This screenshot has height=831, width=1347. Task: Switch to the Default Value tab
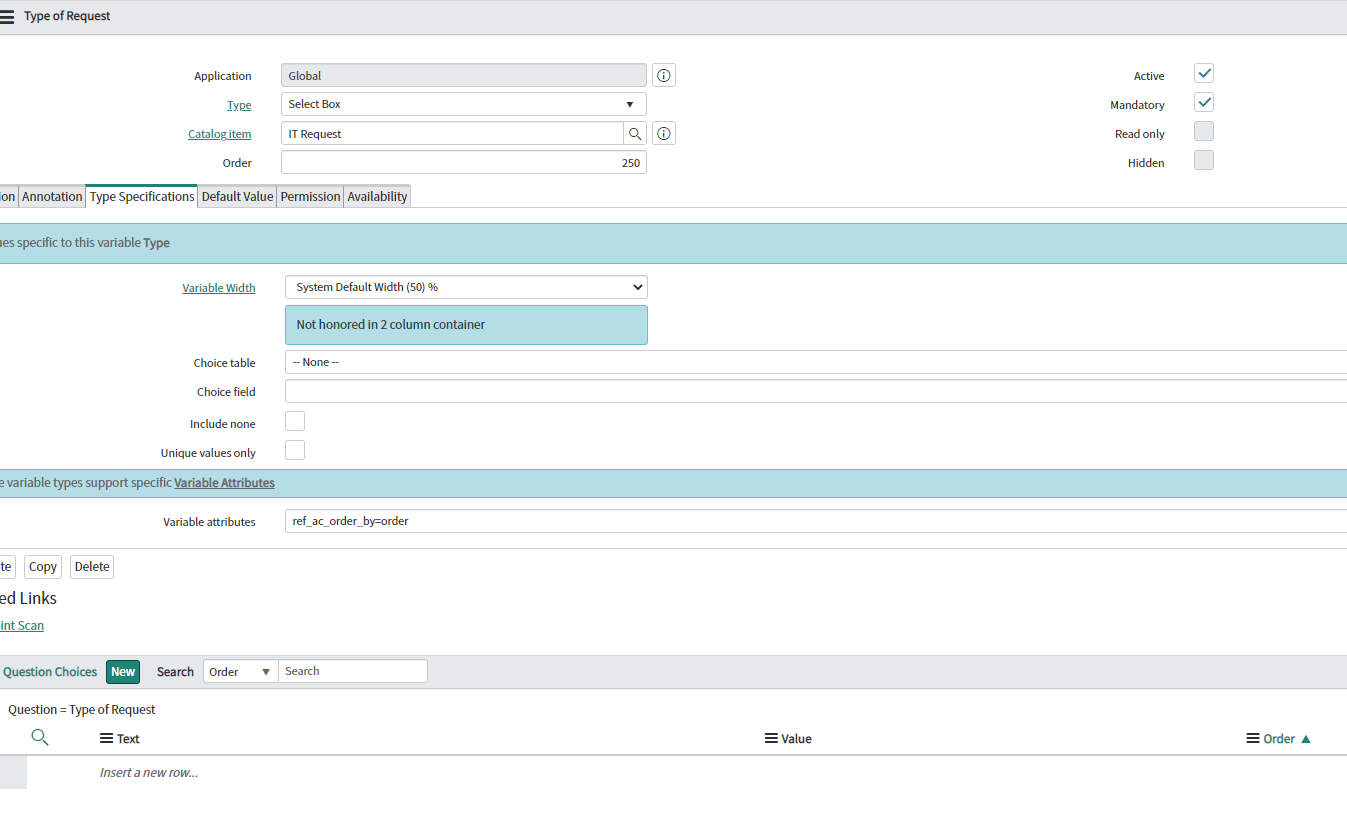[x=237, y=197]
